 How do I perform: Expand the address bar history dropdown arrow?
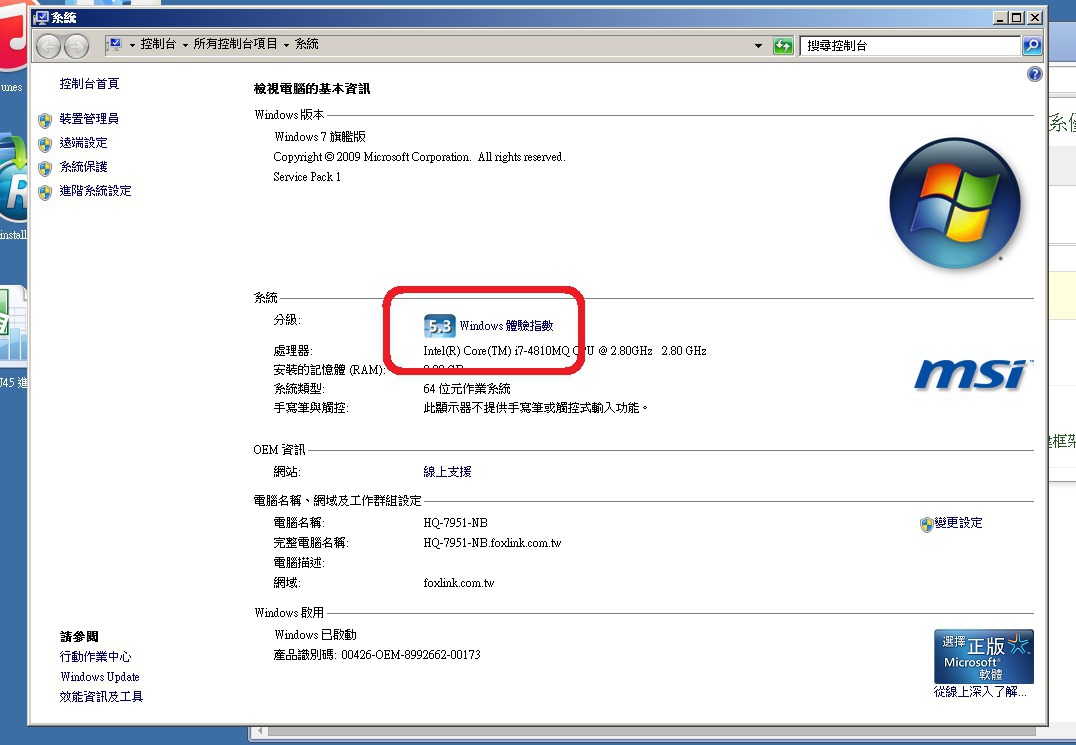(758, 46)
